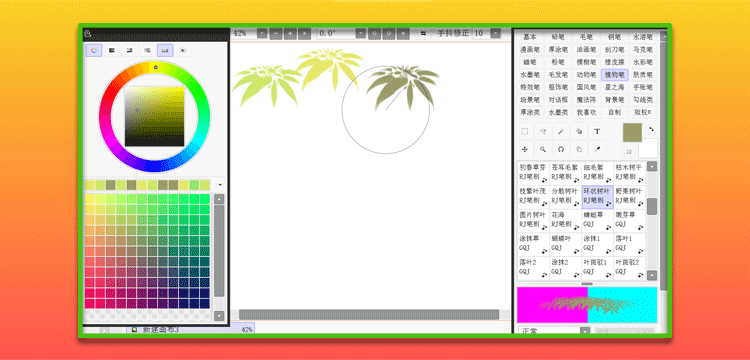Switch to the 漫画笔 brush group
Image resolution: width=750 pixels, height=360 pixels.
[530, 49]
